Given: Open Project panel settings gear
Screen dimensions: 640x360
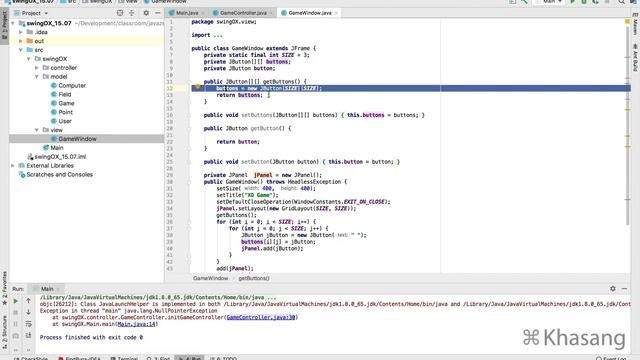Looking at the screenshot, I should click(x=146, y=13).
